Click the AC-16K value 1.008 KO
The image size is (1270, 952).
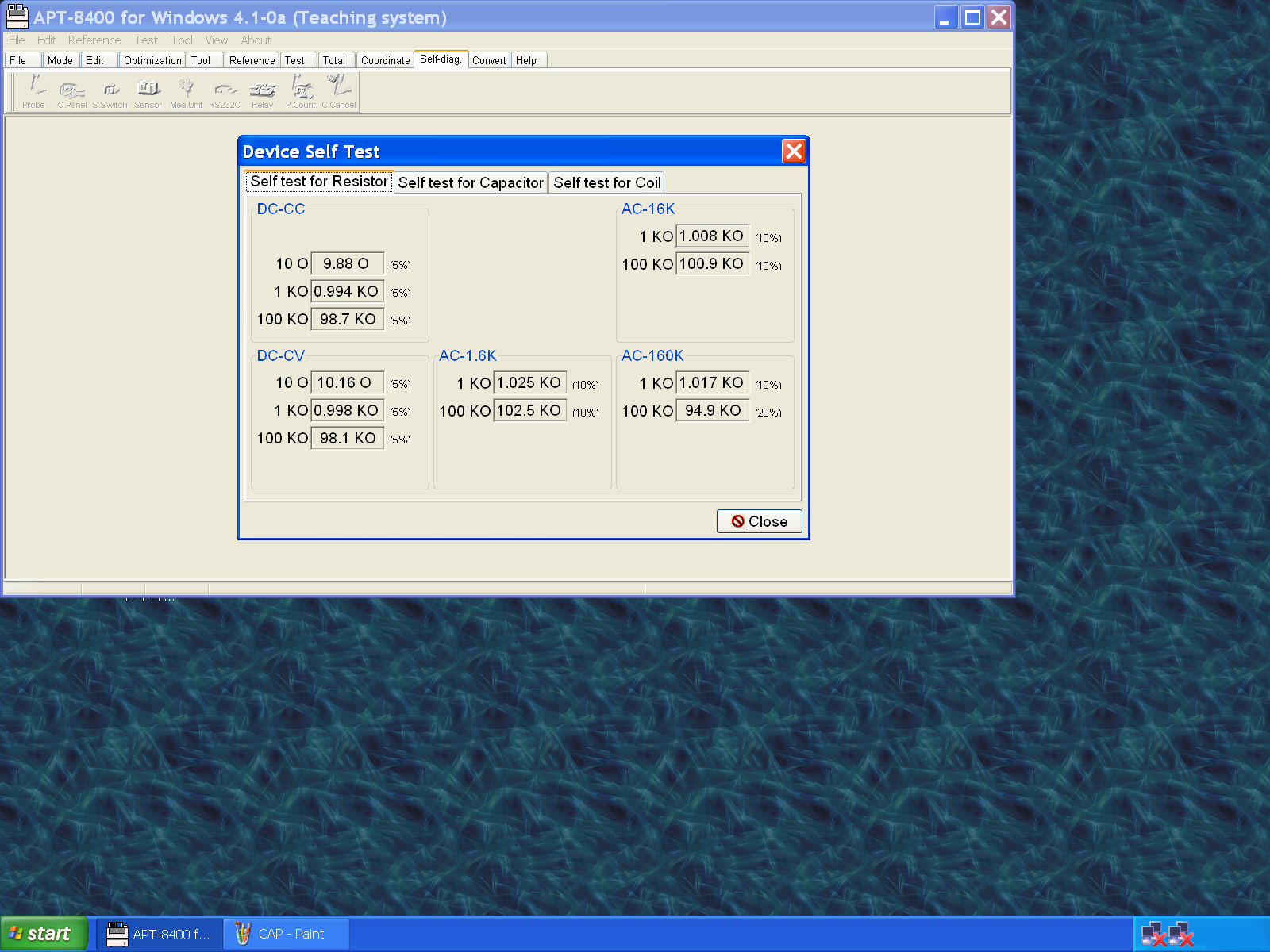point(712,236)
